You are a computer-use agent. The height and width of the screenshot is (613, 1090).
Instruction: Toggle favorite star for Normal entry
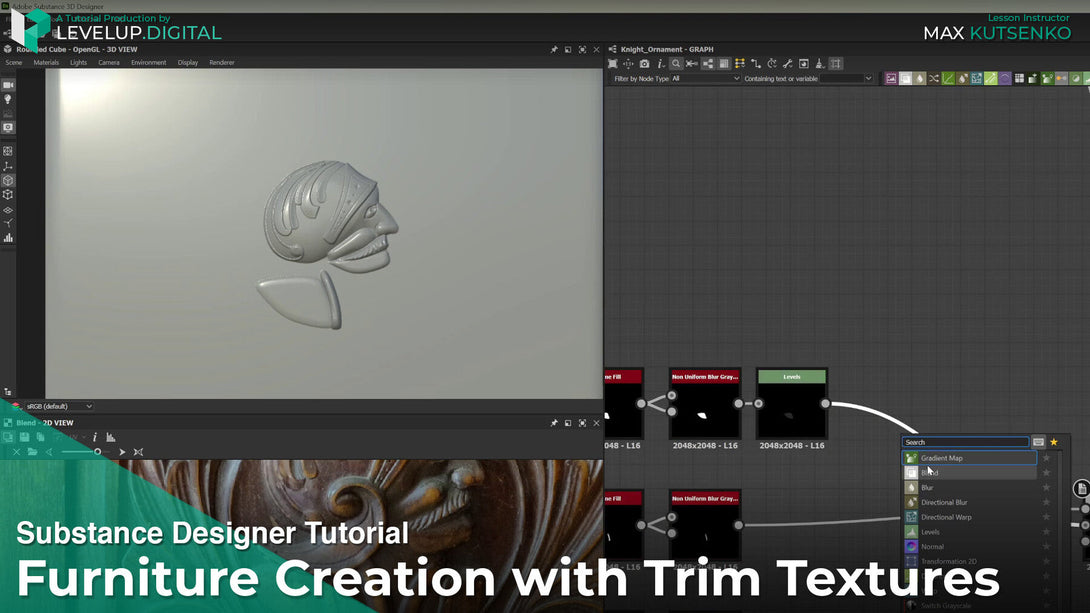(x=1046, y=546)
